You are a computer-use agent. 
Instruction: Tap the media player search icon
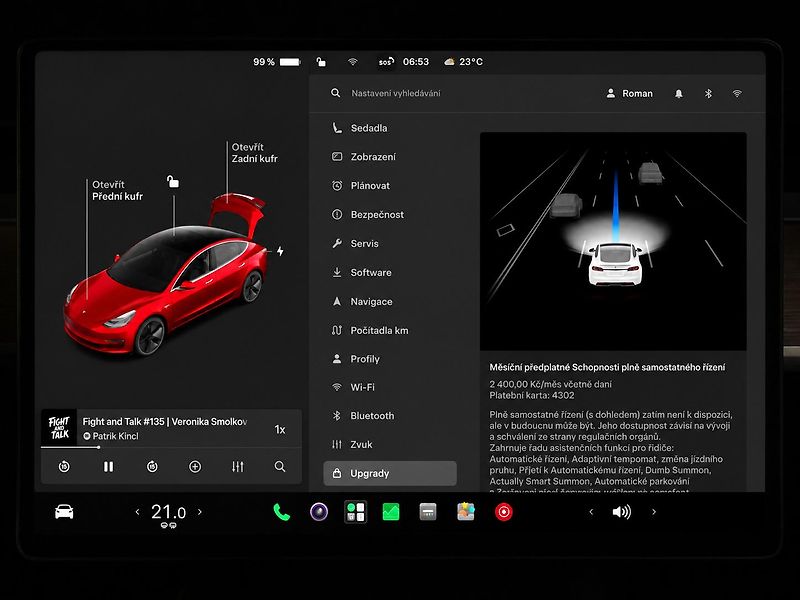click(x=280, y=466)
